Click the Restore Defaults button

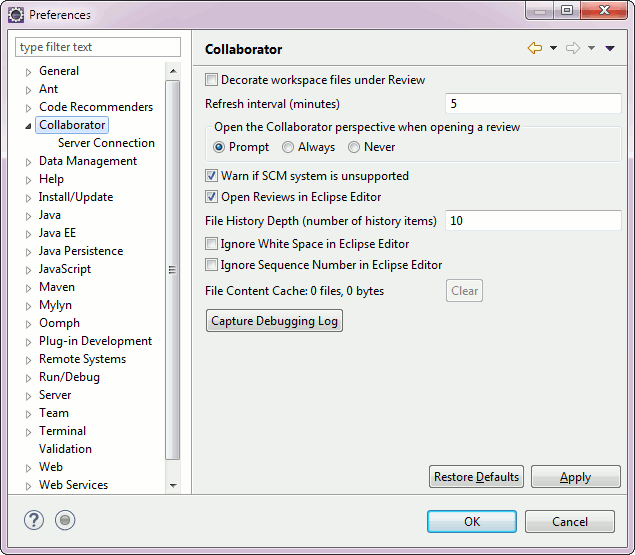click(476, 477)
